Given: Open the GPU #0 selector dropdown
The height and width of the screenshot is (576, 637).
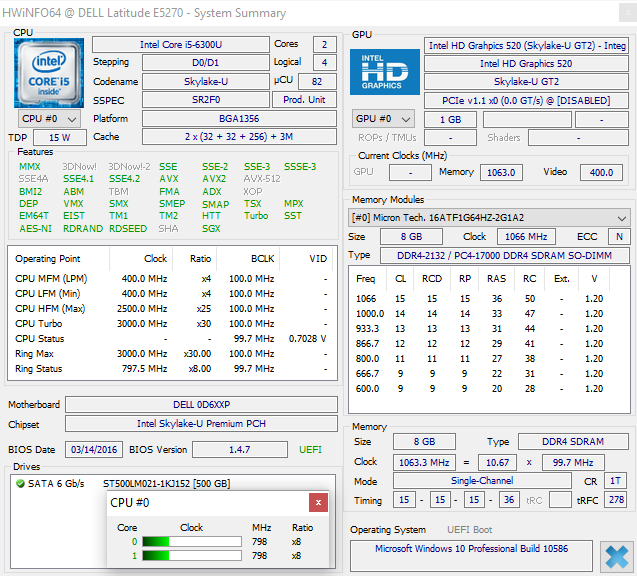Looking at the screenshot, I should pos(383,119).
